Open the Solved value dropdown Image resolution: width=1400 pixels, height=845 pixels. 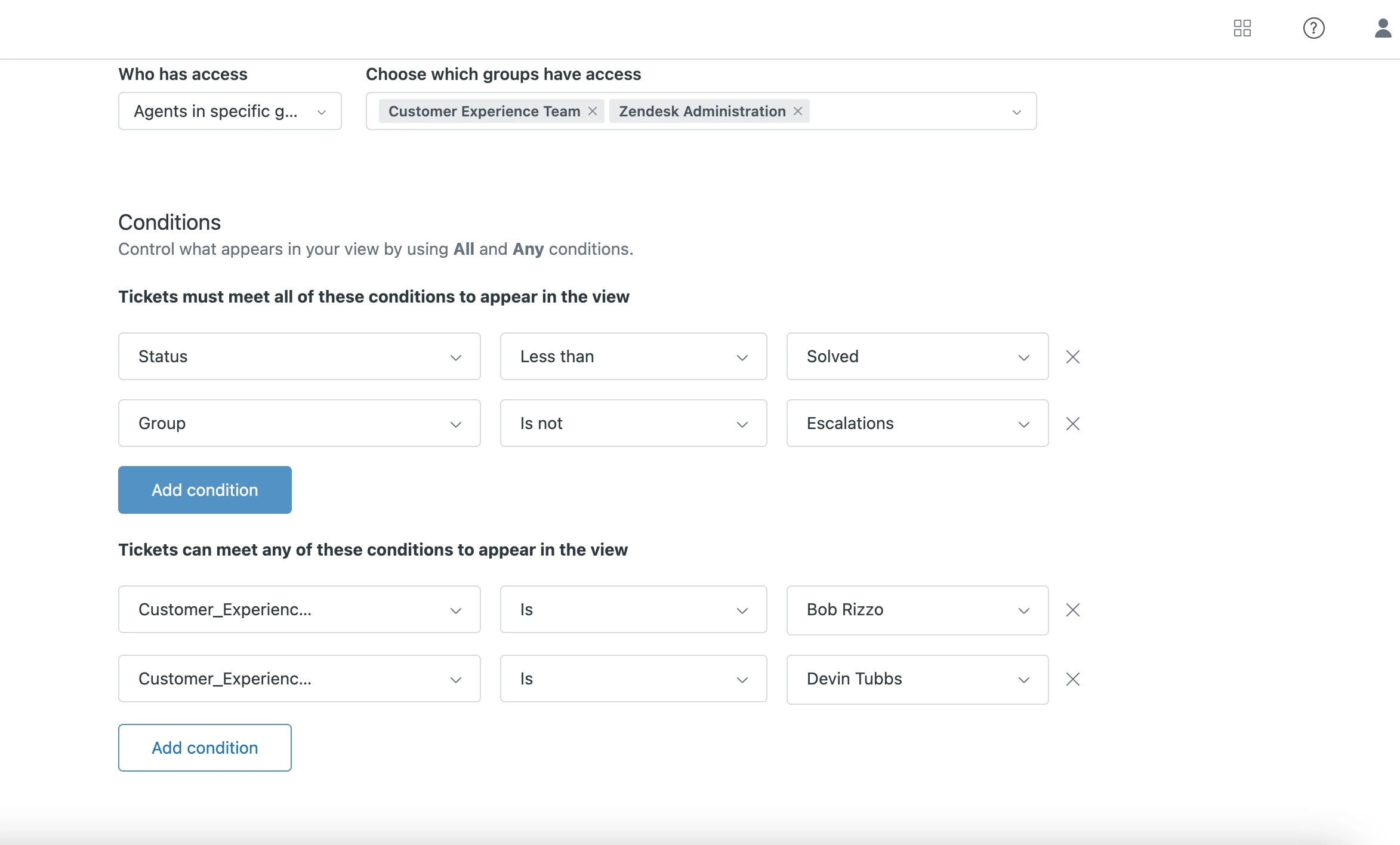coord(917,356)
